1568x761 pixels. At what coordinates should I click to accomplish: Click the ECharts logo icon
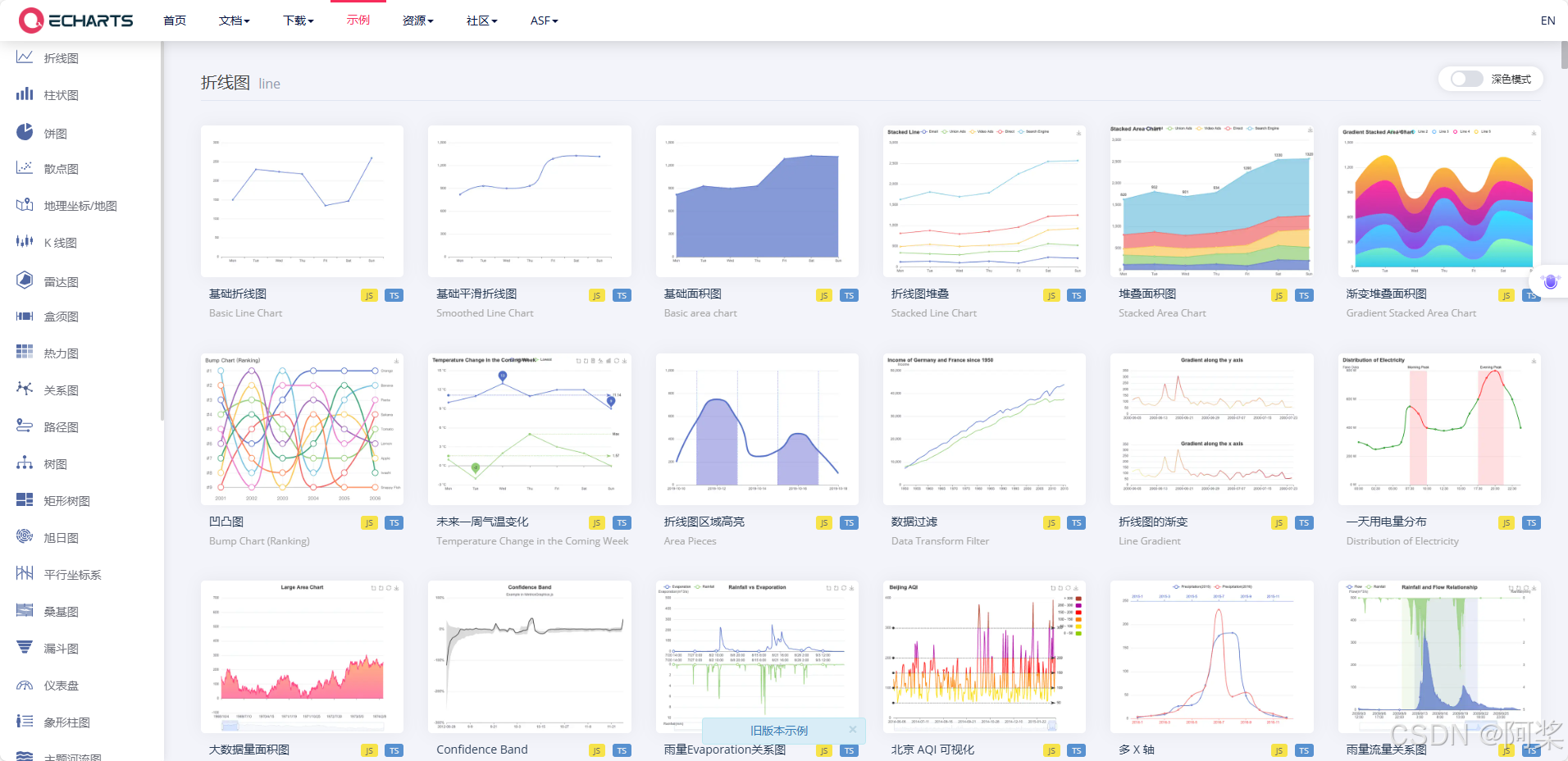pyautogui.click(x=31, y=20)
